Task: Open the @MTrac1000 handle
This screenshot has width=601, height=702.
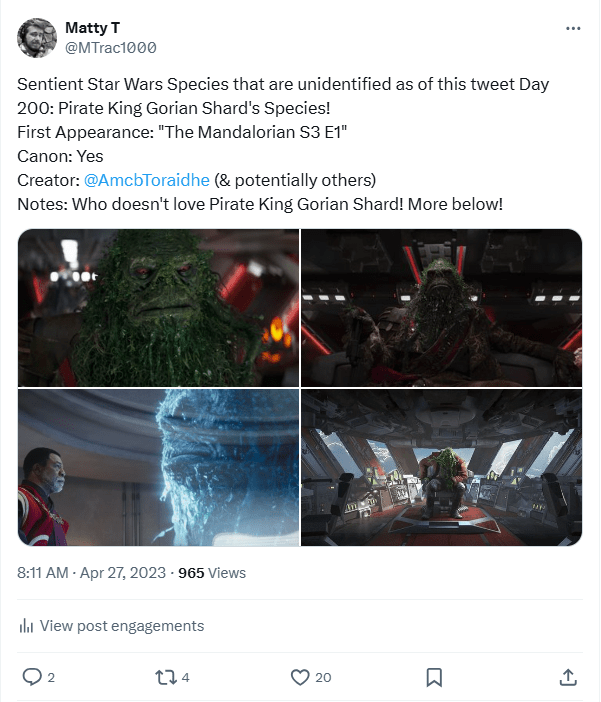Action: (111, 47)
